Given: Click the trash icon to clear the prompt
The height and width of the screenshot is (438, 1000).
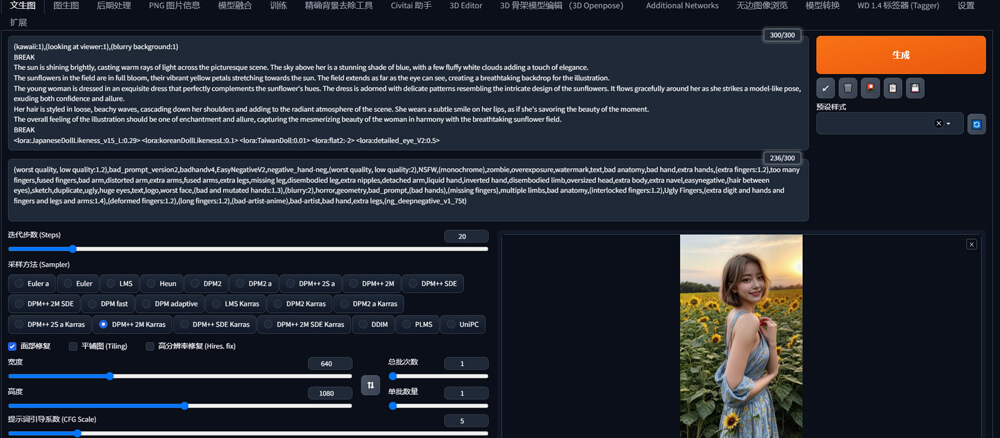Looking at the screenshot, I should [x=848, y=89].
